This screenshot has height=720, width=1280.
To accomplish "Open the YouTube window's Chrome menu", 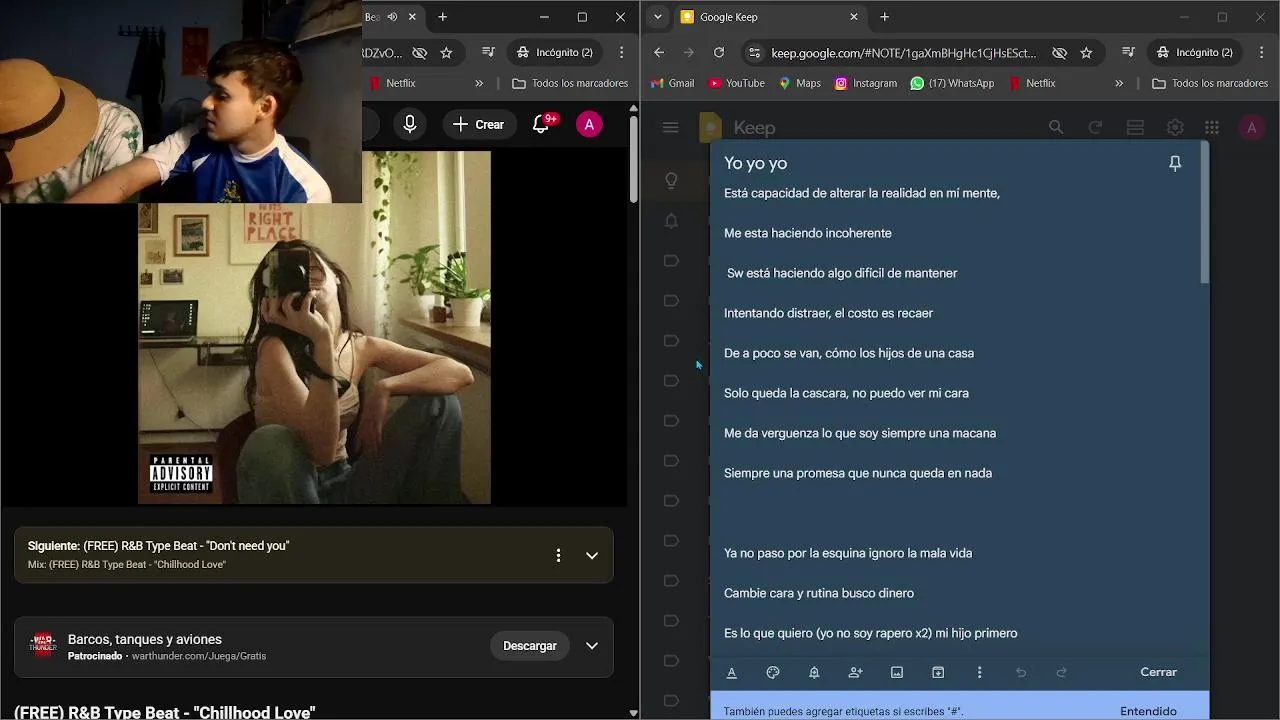I will 622,52.
